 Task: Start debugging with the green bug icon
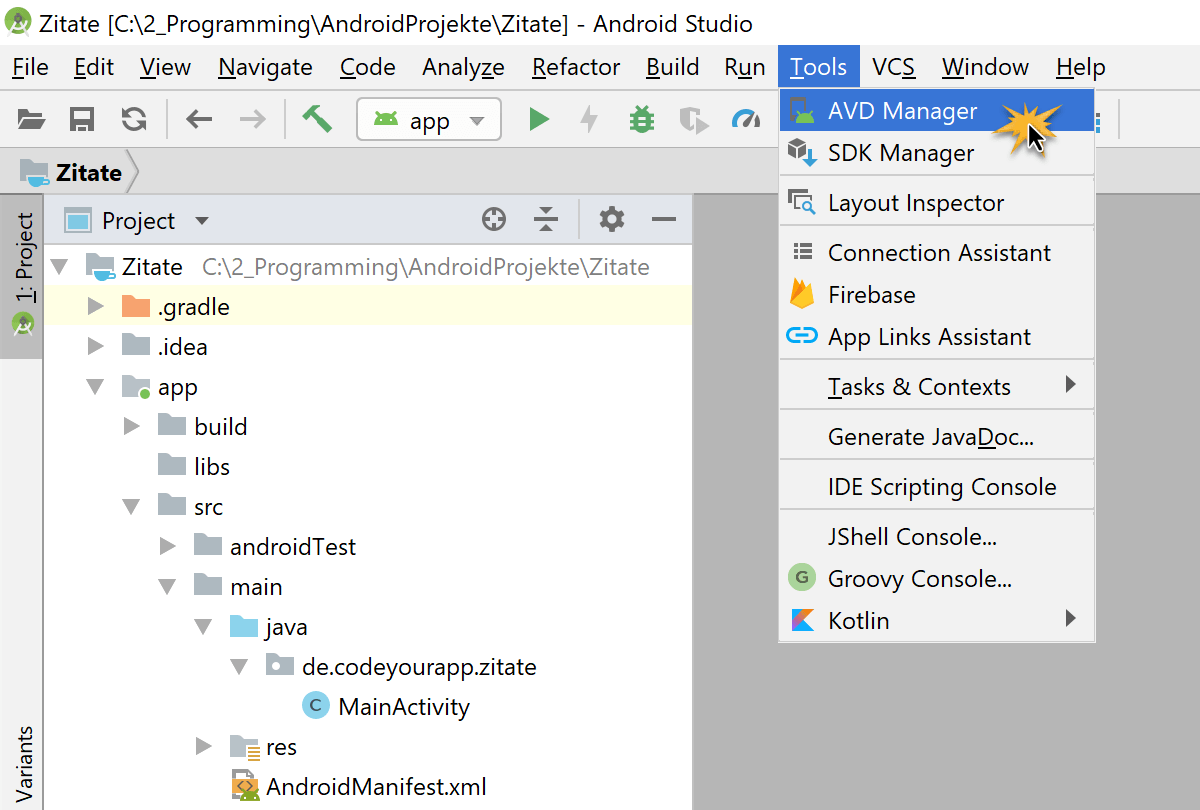[x=641, y=120]
